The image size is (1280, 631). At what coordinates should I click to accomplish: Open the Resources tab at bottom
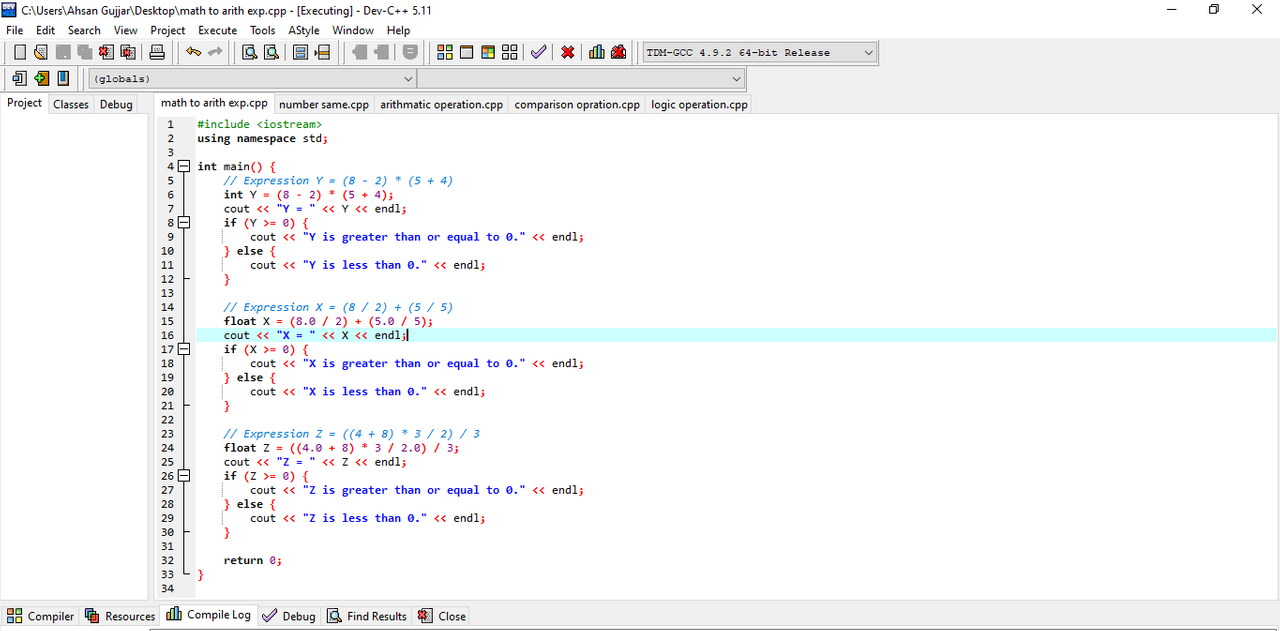(x=120, y=616)
